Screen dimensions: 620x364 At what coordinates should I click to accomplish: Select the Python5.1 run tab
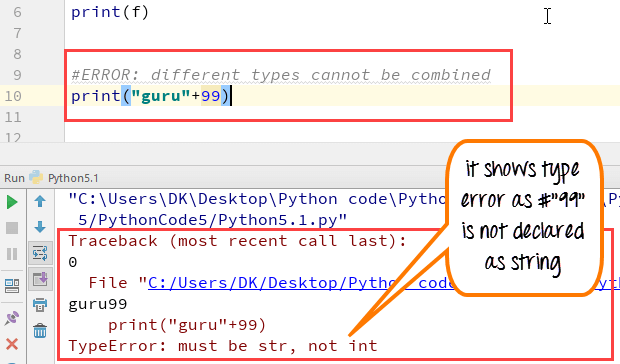(x=64, y=178)
